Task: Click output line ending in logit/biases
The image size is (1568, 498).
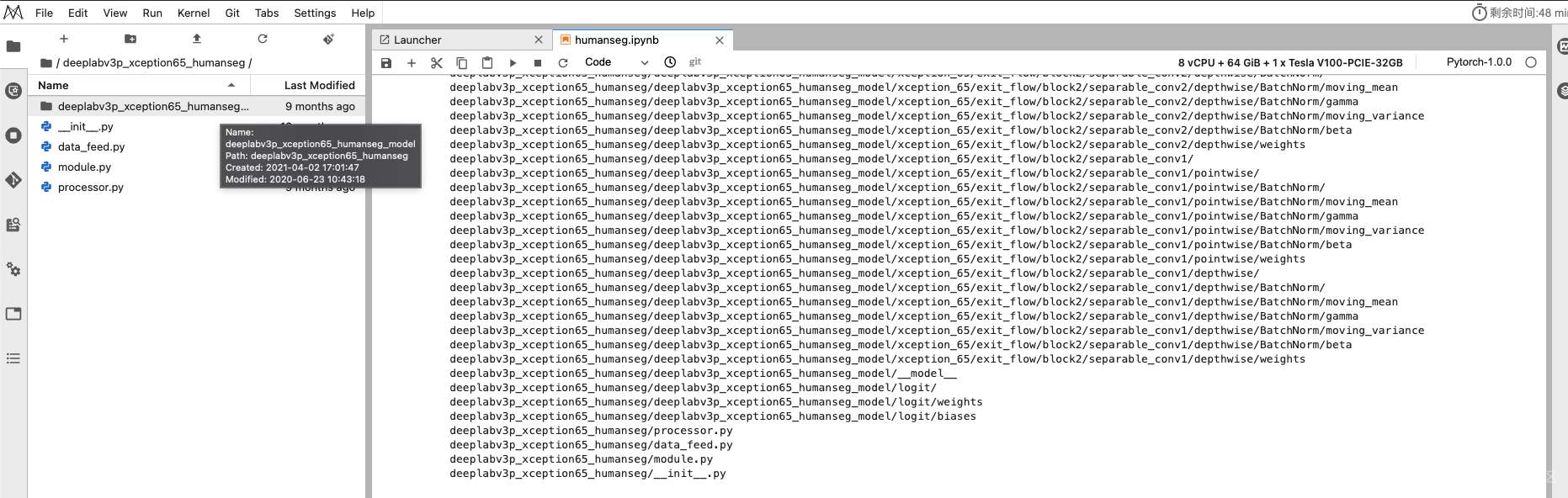Action: point(713,416)
